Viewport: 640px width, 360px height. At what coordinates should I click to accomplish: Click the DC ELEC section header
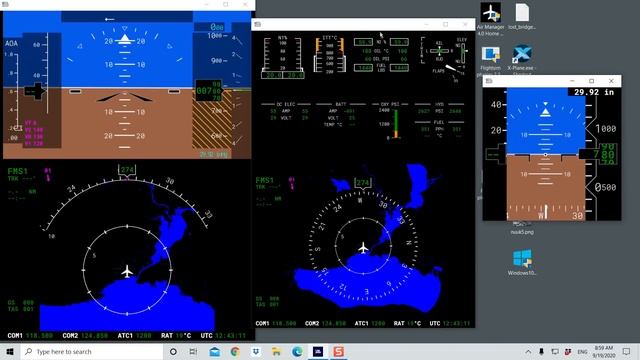pyautogui.click(x=286, y=104)
